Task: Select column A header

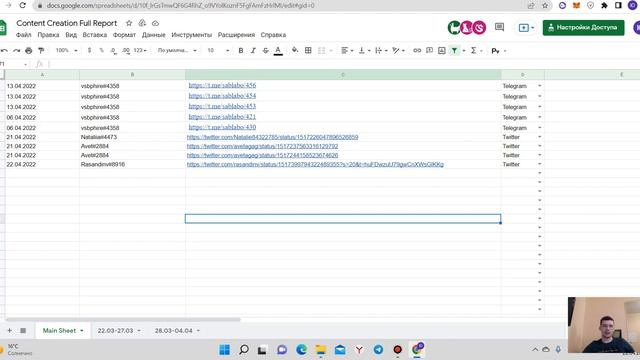Action: pos(42,75)
